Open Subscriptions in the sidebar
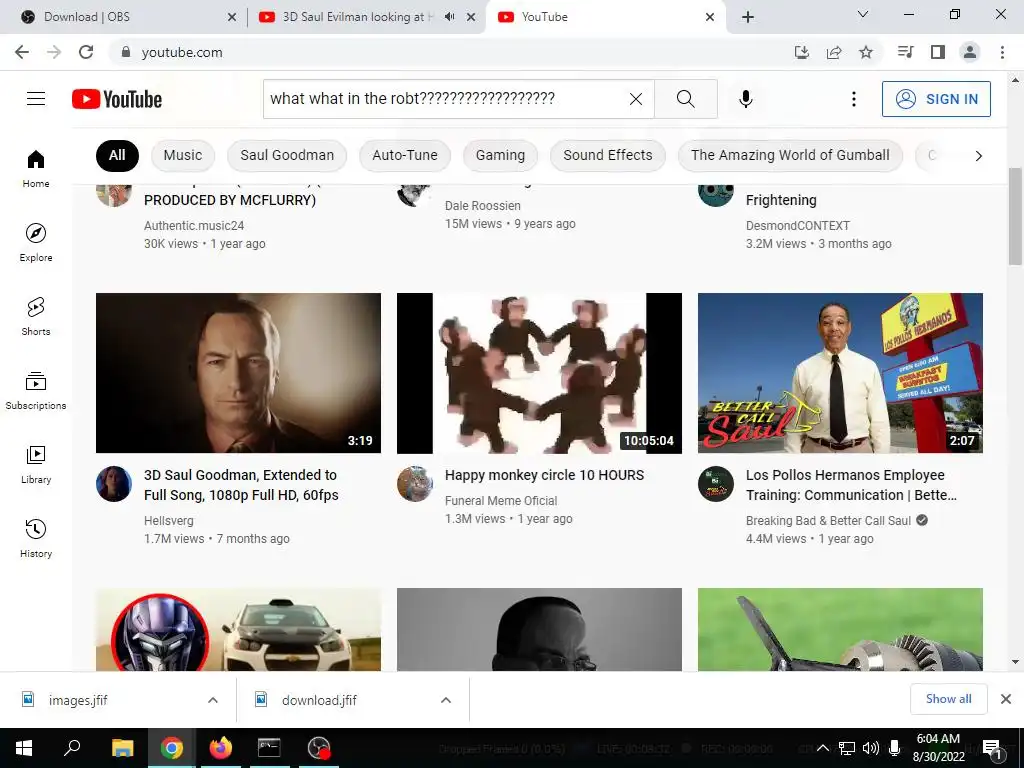This screenshot has width=1024, height=768. 36,391
